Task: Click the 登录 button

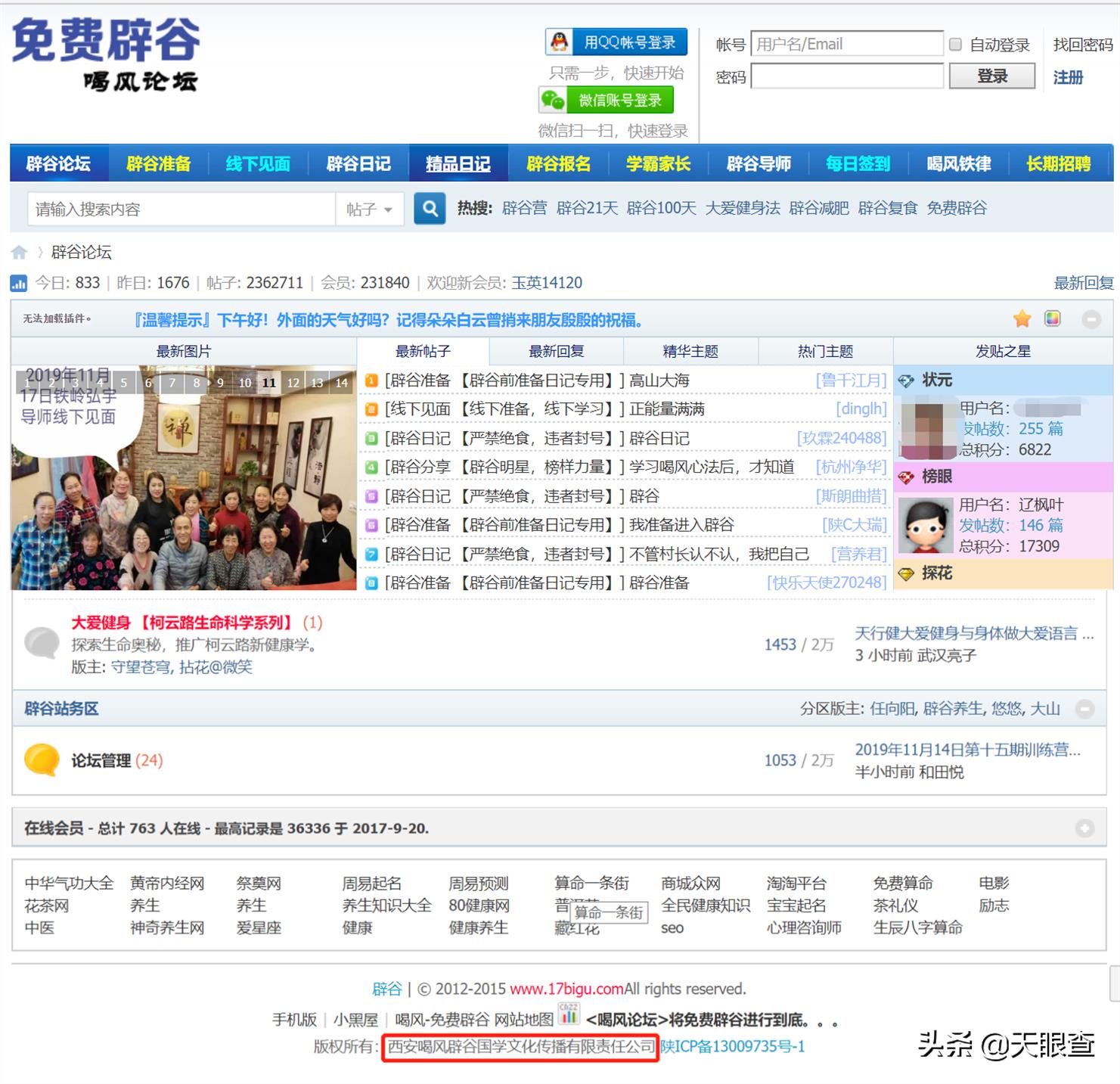Action: [991, 76]
